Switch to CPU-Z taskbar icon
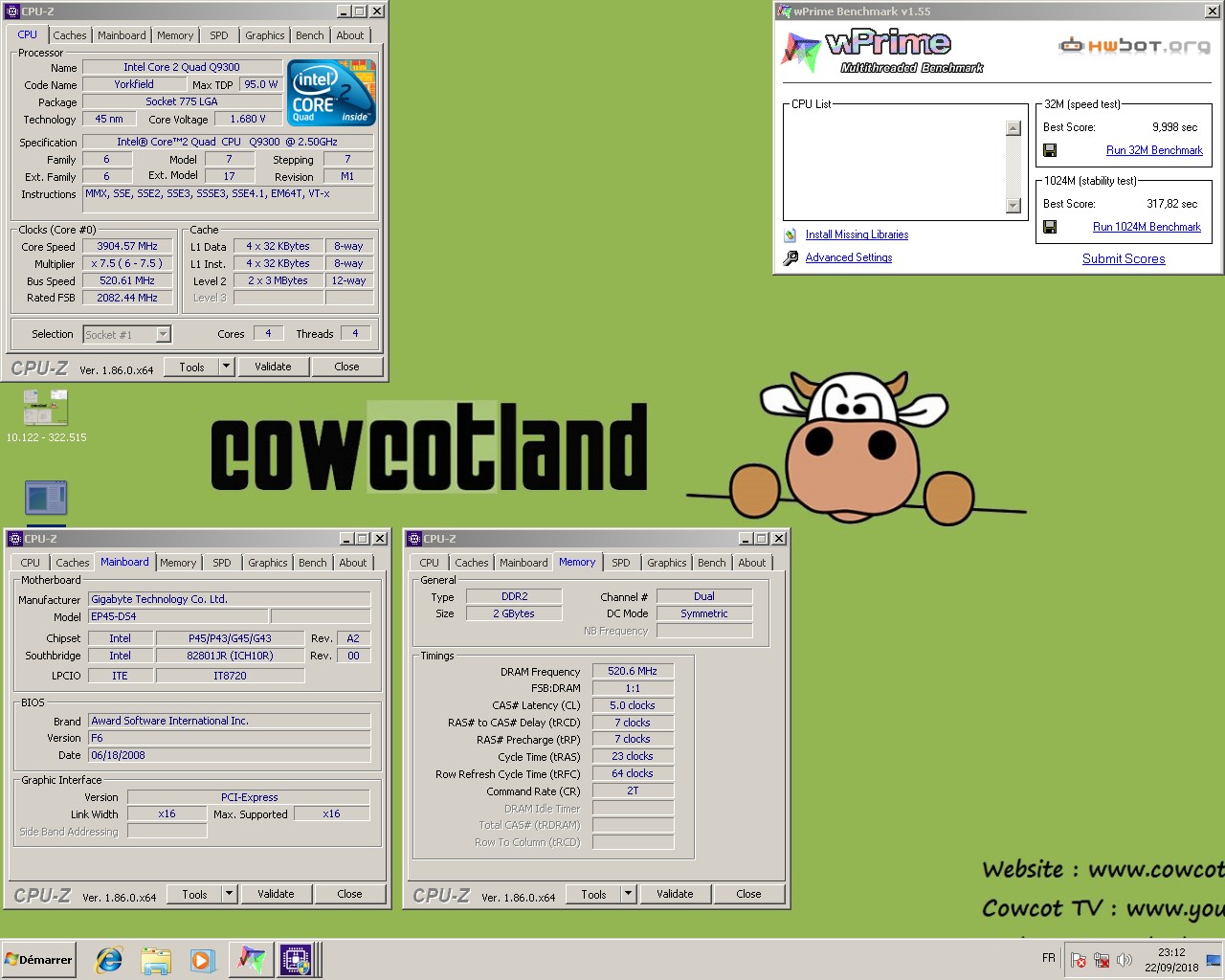This screenshot has width=1225, height=980. pyautogui.click(x=296, y=960)
